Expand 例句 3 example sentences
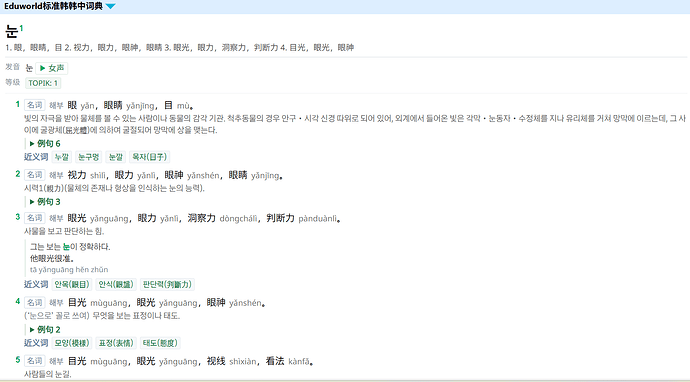Viewport: 690px width, 382px height. pyautogui.click(x=45, y=202)
